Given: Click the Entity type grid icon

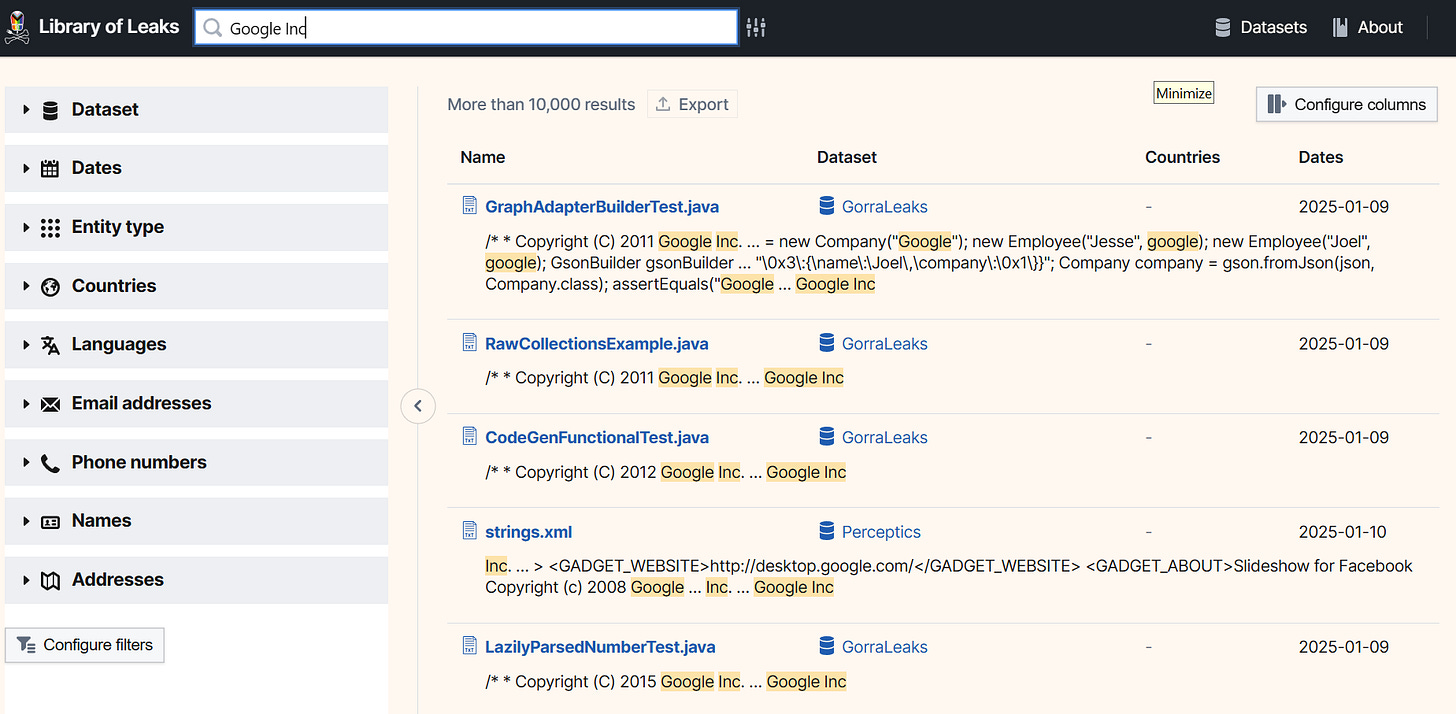Looking at the screenshot, I should pos(50,228).
